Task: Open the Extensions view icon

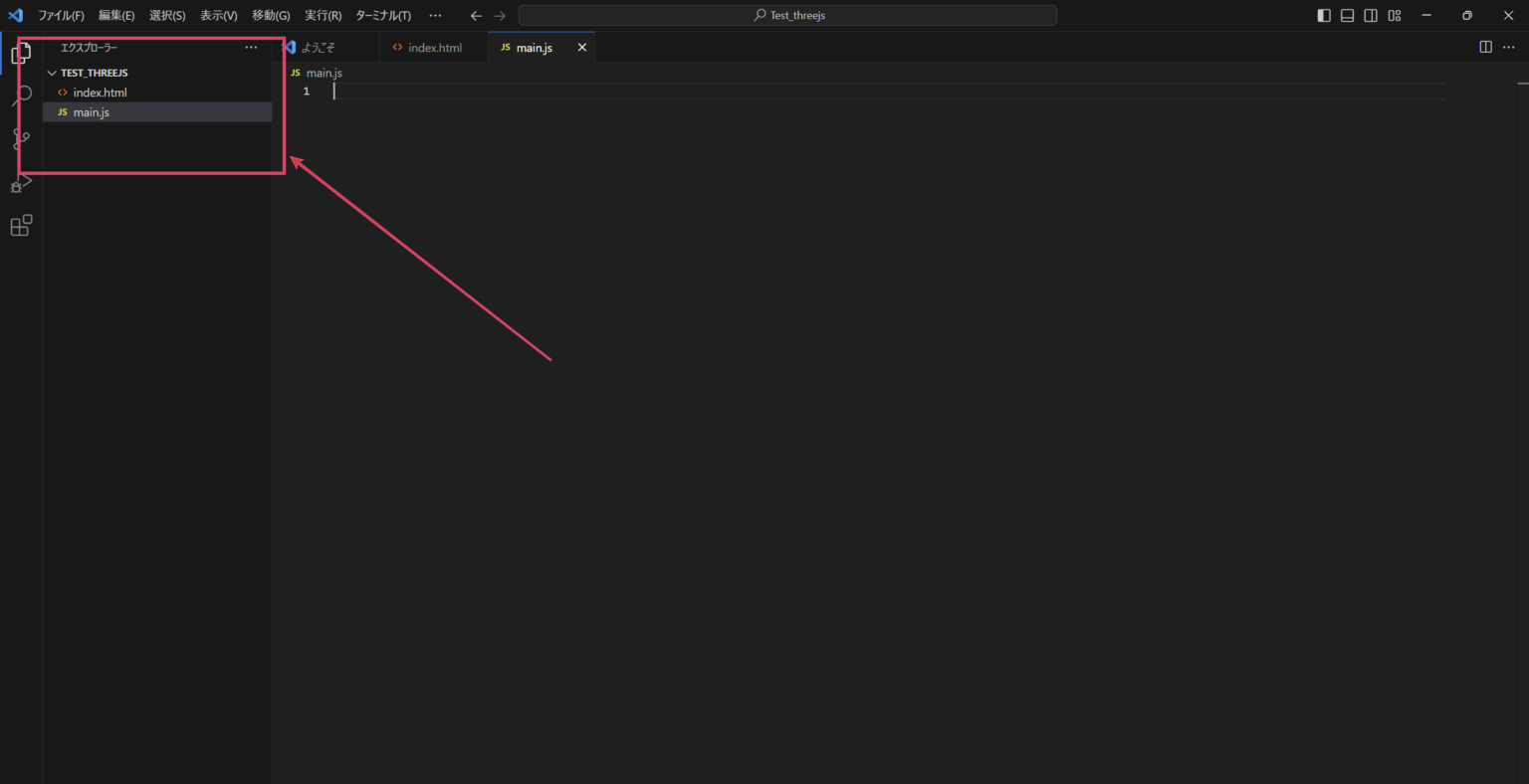Action: [21, 226]
